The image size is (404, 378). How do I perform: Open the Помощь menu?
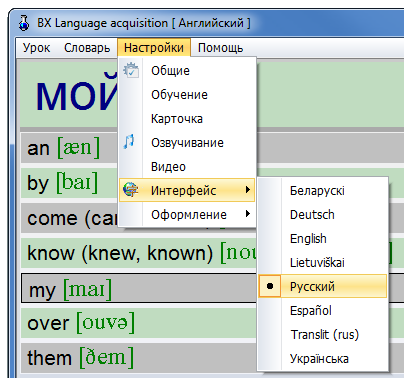[220, 48]
